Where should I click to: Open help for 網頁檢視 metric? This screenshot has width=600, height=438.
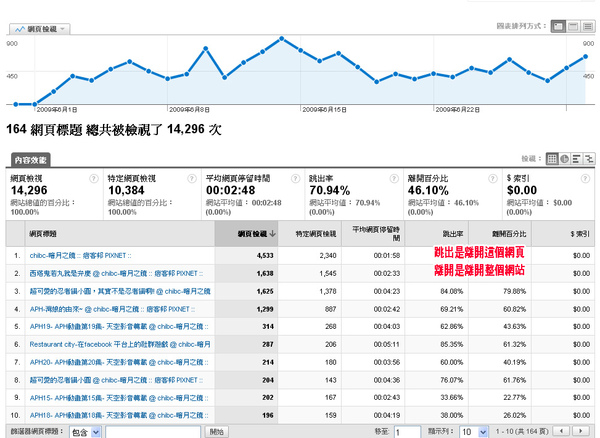(x=94, y=179)
